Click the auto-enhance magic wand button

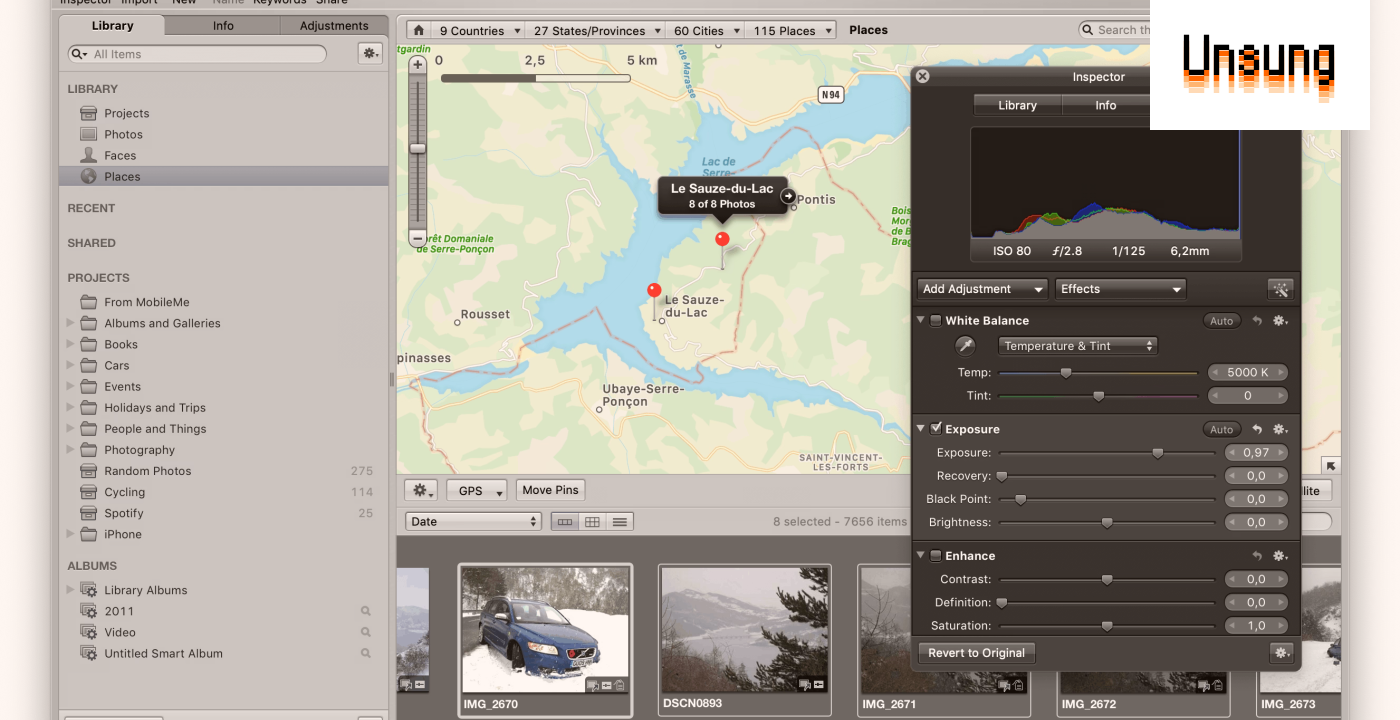pyautogui.click(x=1280, y=289)
